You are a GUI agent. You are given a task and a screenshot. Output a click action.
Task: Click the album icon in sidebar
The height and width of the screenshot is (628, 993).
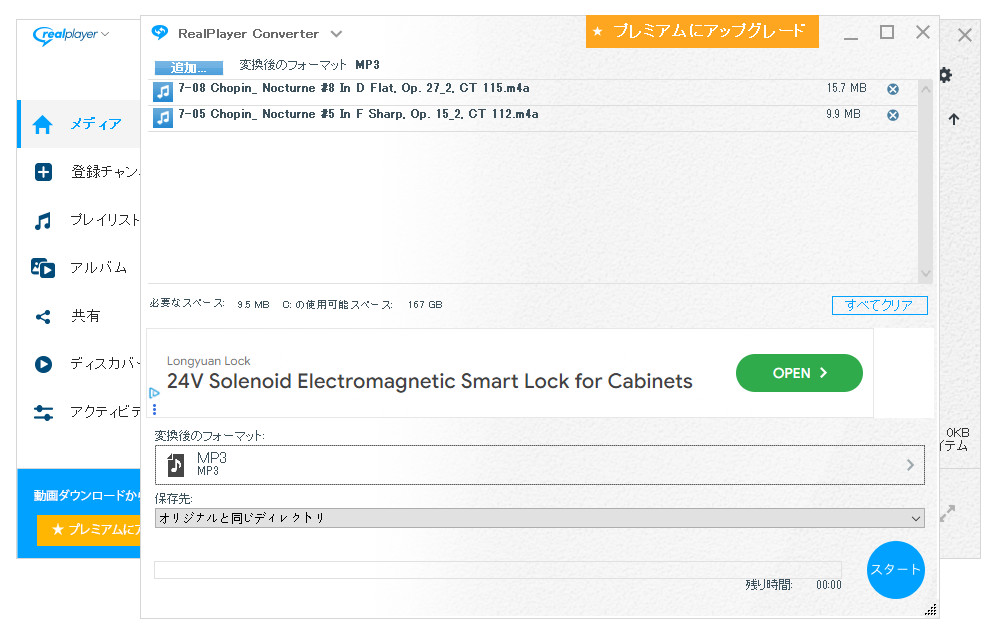(43, 268)
